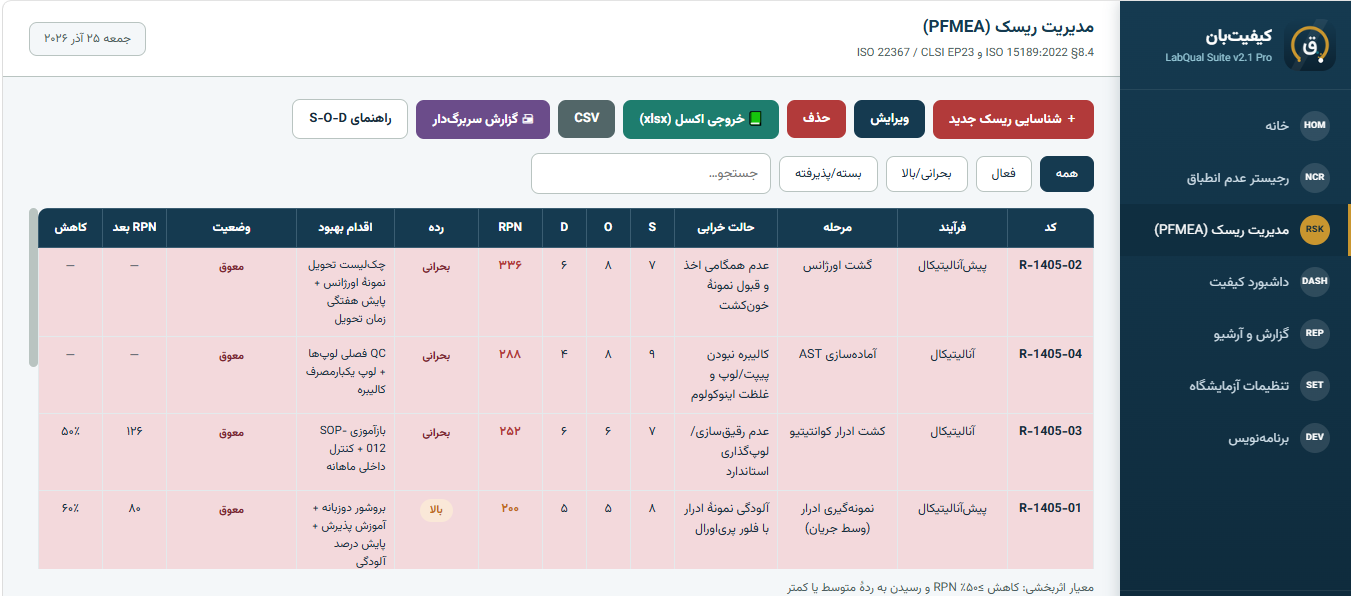Click the کیفیت‌بان app logo icon
The width and height of the screenshot is (1351, 596).
(x=1310, y=46)
